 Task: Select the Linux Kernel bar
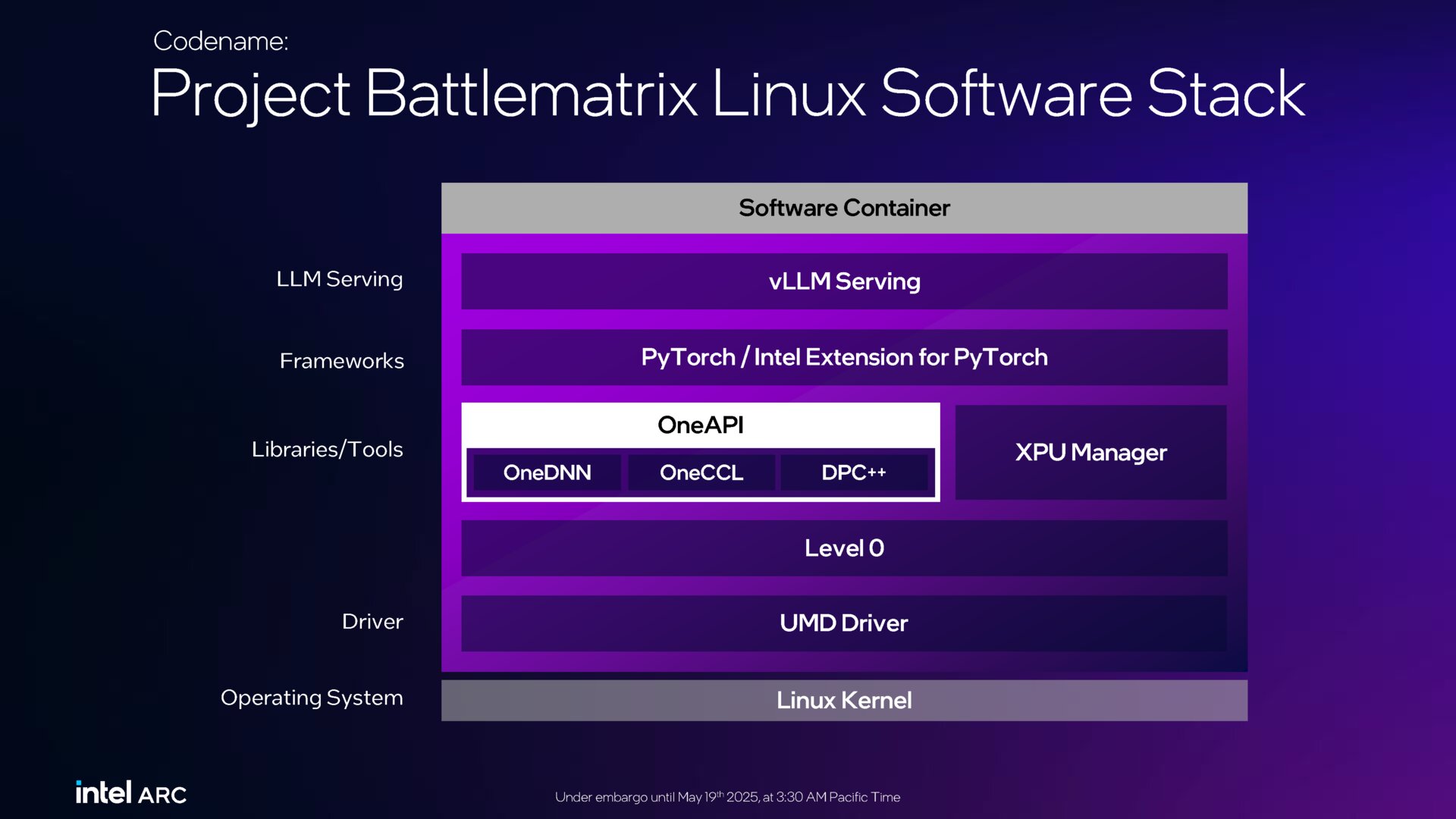pyautogui.click(x=844, y=700)
